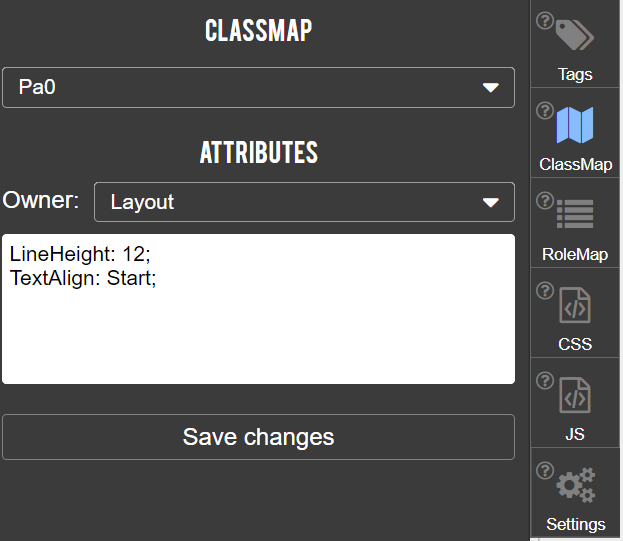Click help icon beside JS
623x541 pixels.
pos(545,380)
